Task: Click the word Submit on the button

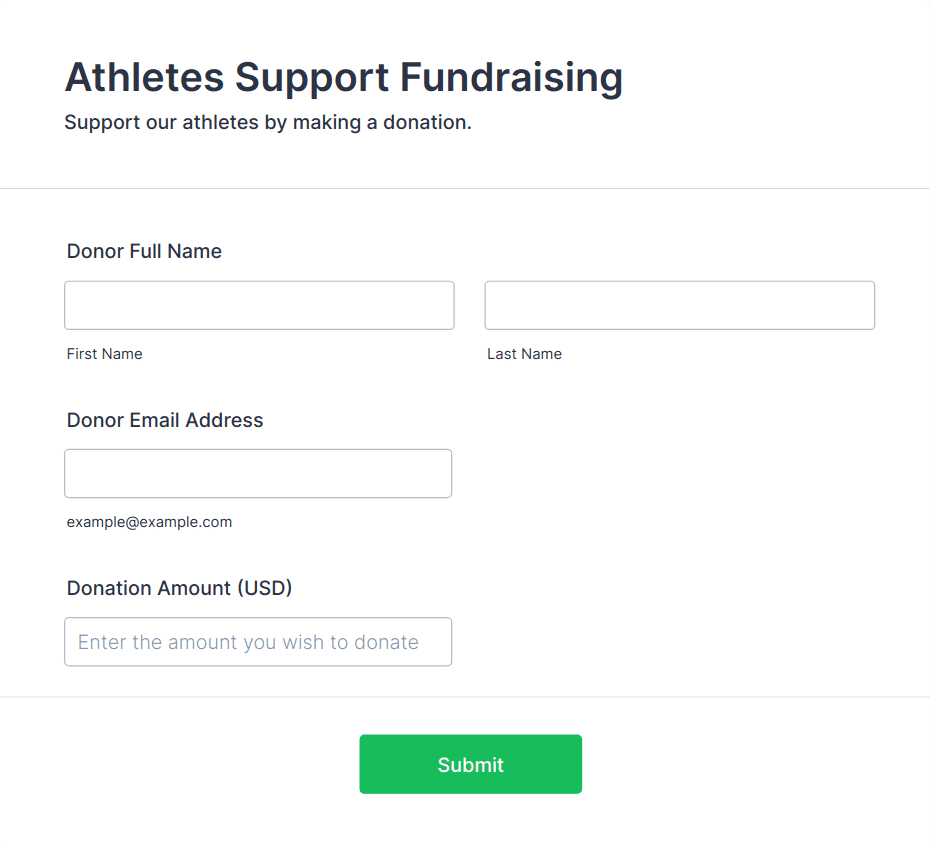Action: click(470, 765)
